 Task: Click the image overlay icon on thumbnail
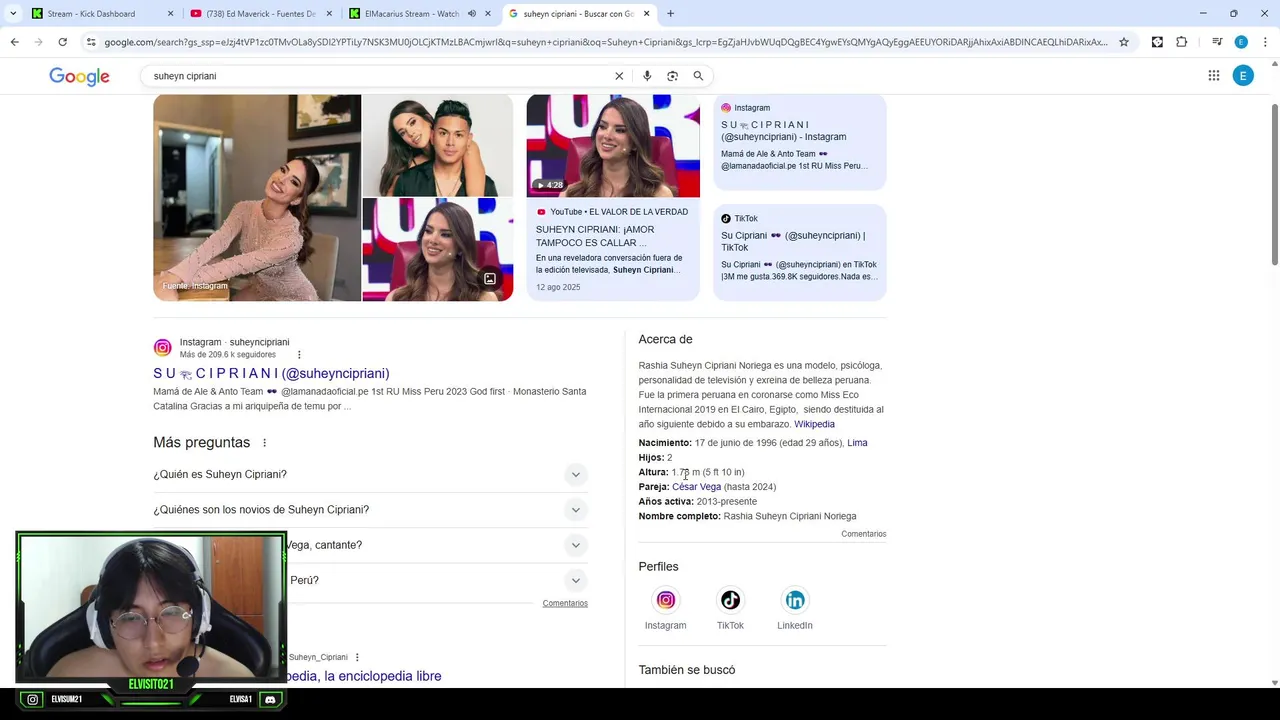490,279
